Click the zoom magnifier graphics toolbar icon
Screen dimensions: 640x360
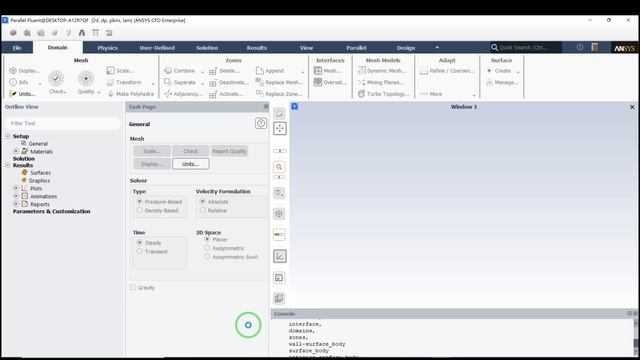pos(279,167)
